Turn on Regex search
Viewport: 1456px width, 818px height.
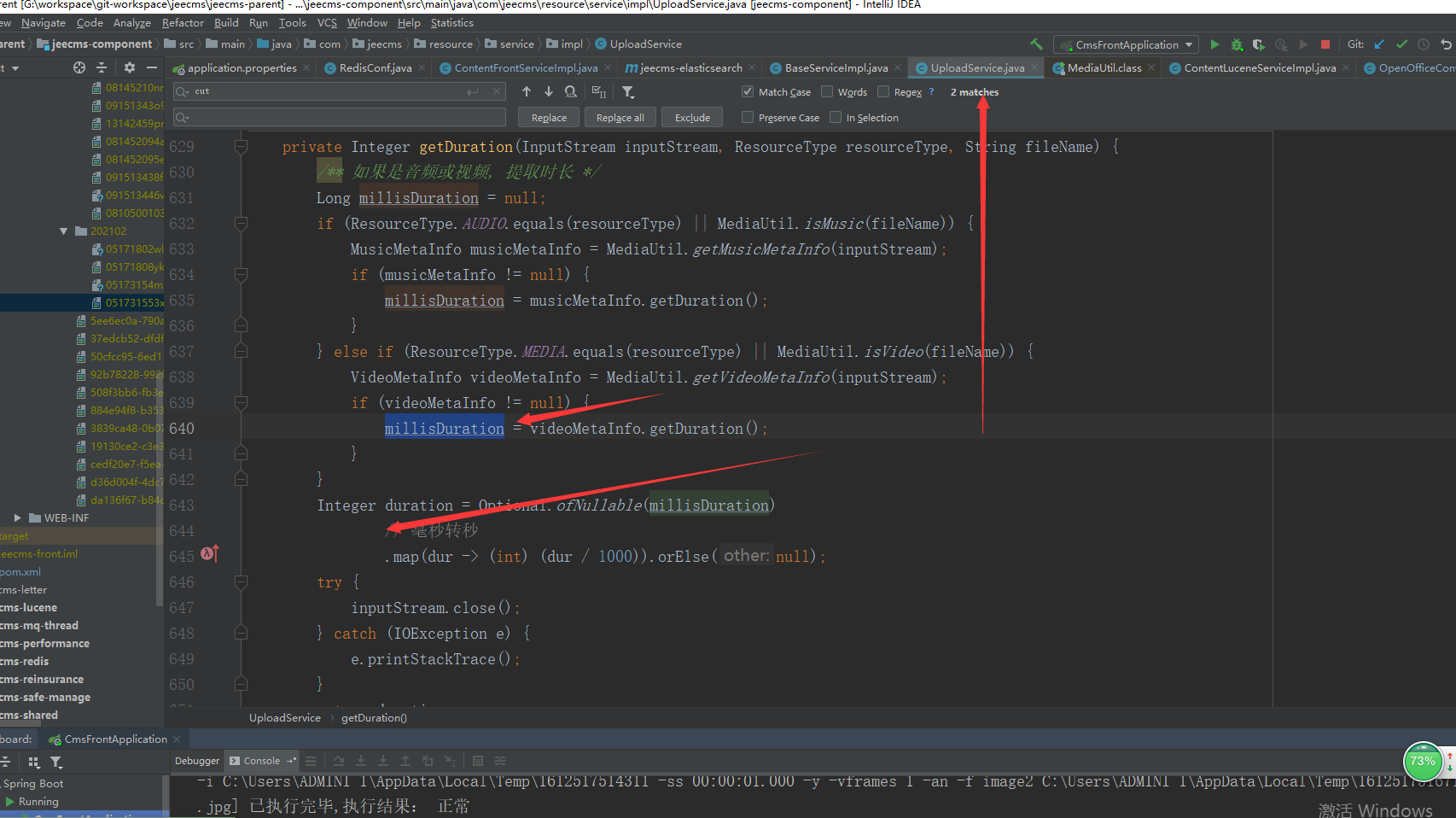pos(883,91)
